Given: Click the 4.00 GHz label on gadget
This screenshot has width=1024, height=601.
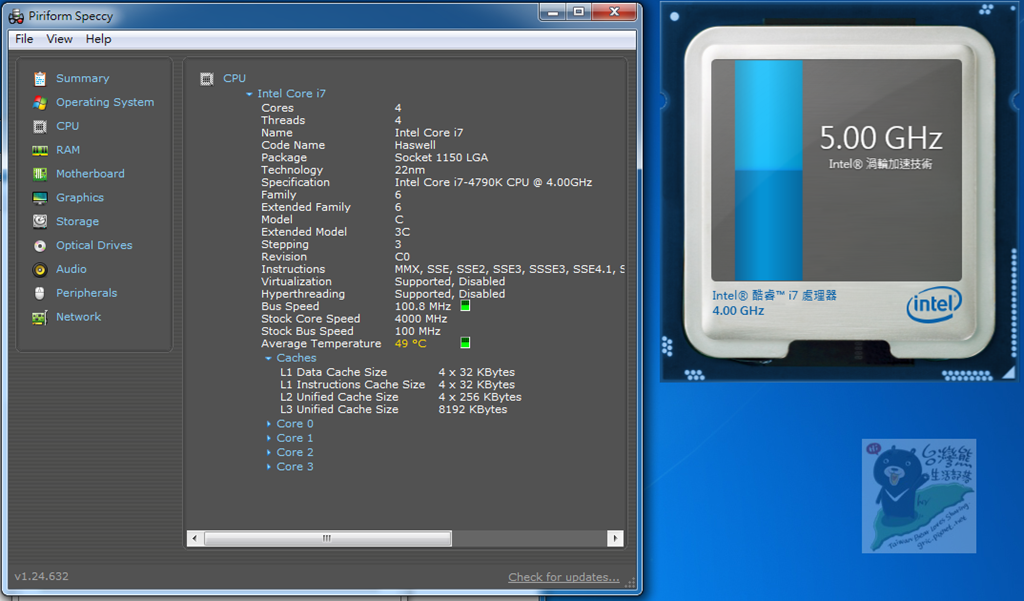Looking at the screenshot, I should tap(738, 311).
